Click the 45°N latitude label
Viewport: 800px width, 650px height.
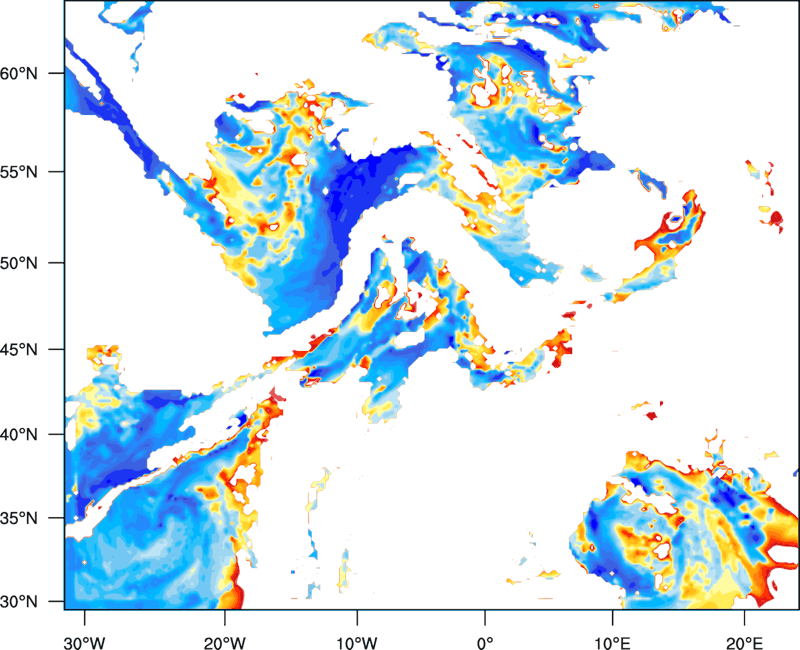click(19, 349)
